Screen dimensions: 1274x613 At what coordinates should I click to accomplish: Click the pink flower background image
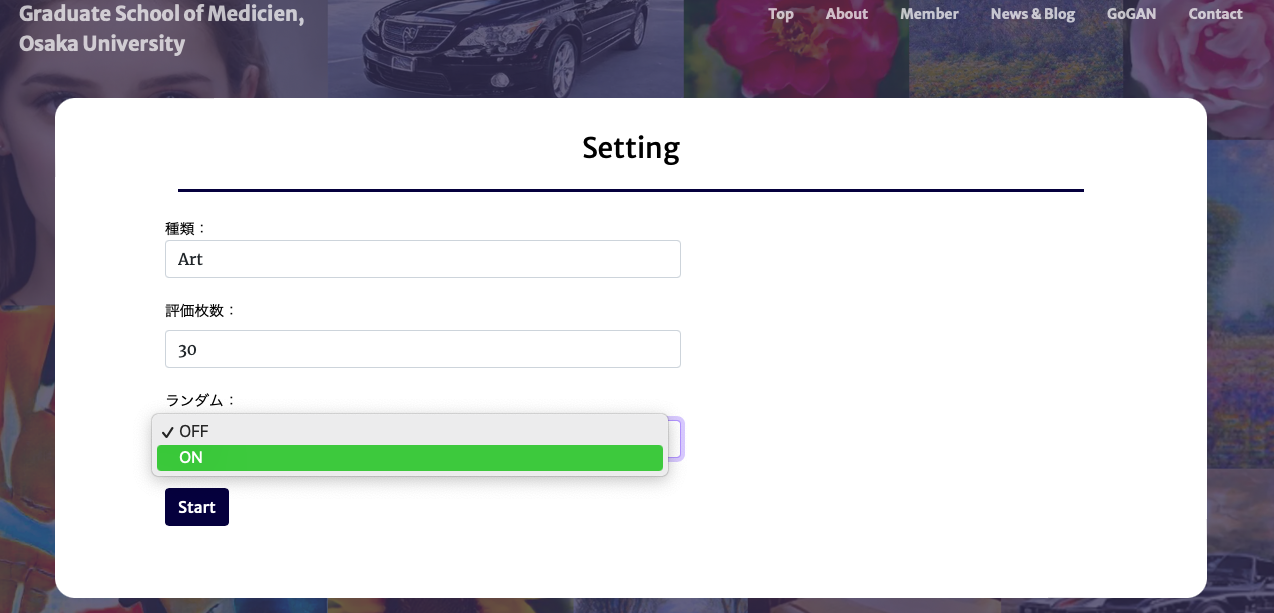click(x=797, y=49)
